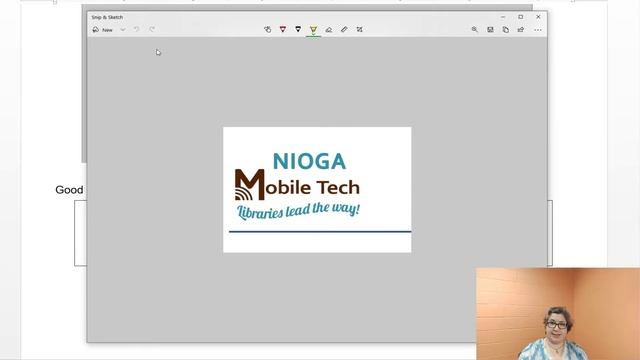Click the NIOGA Mobile Tech snip image
The height and width of the screenshot is (360, 640).
tap(317, 190)
